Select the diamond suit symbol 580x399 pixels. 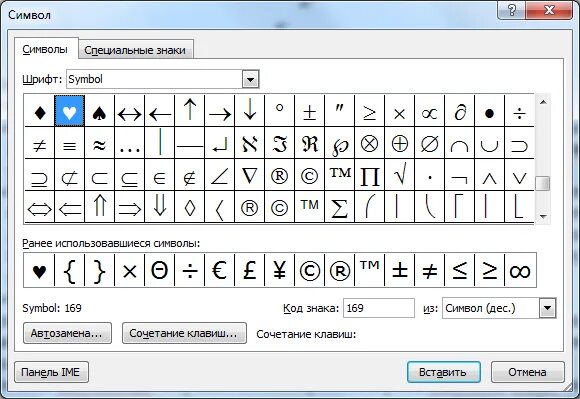40,111
